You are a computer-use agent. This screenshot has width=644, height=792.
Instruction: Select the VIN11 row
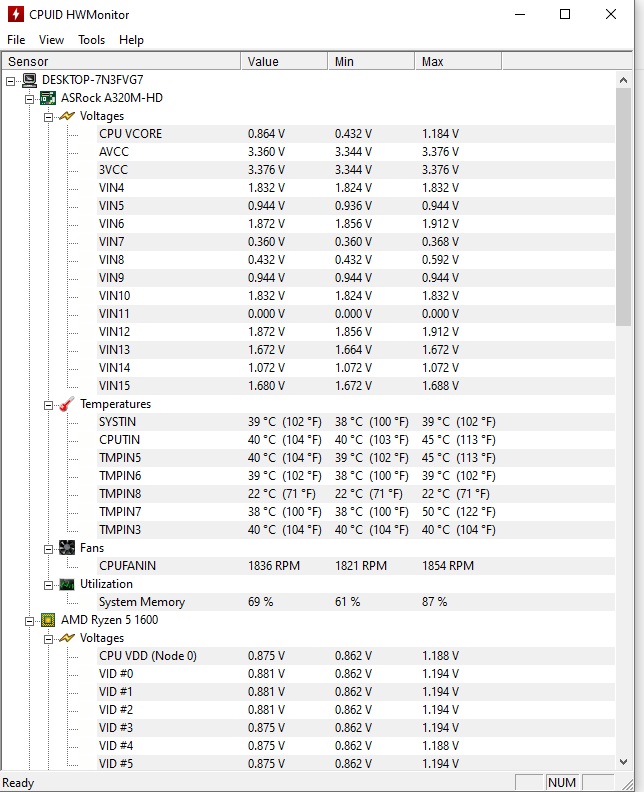click(356, 314)
